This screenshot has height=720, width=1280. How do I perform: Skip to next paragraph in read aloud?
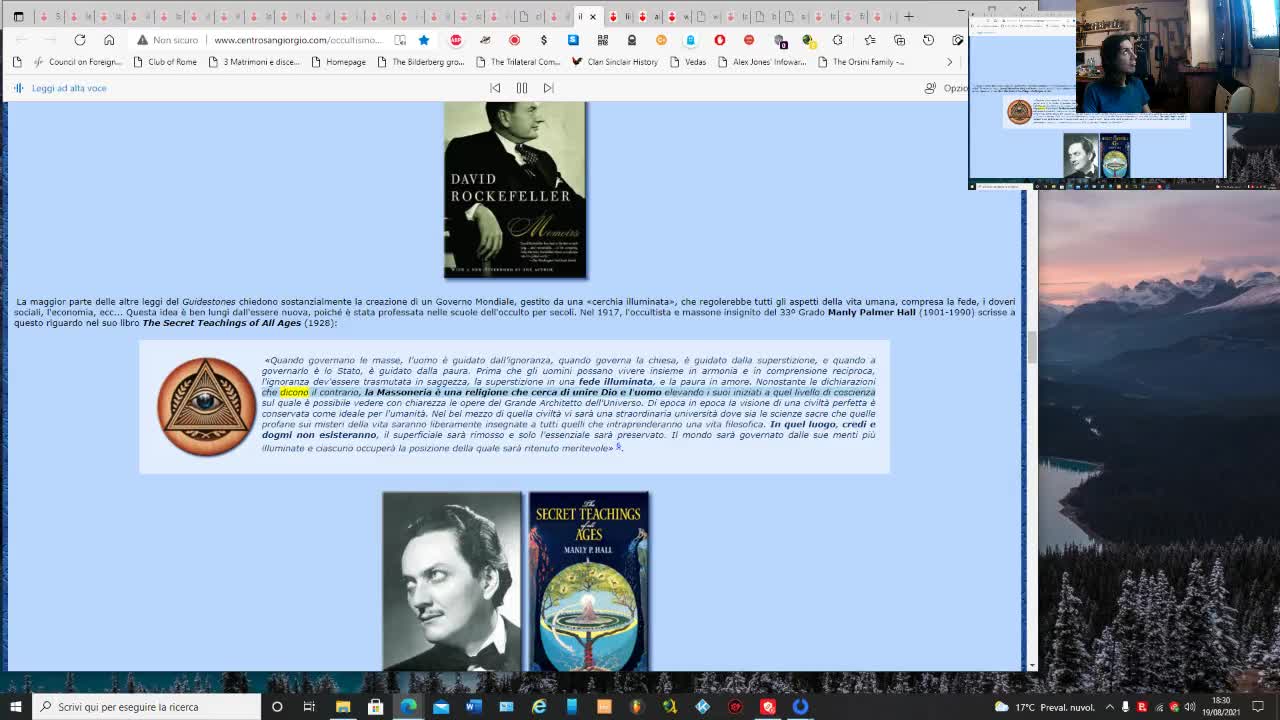[548, 88]
